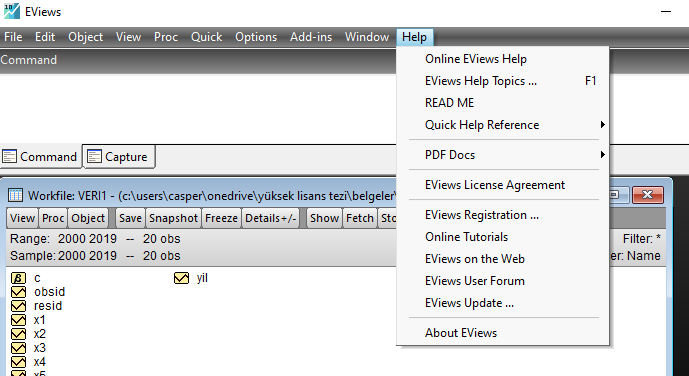Minimize the EViews main window
The image size is (689, 376).
[666, 11]
